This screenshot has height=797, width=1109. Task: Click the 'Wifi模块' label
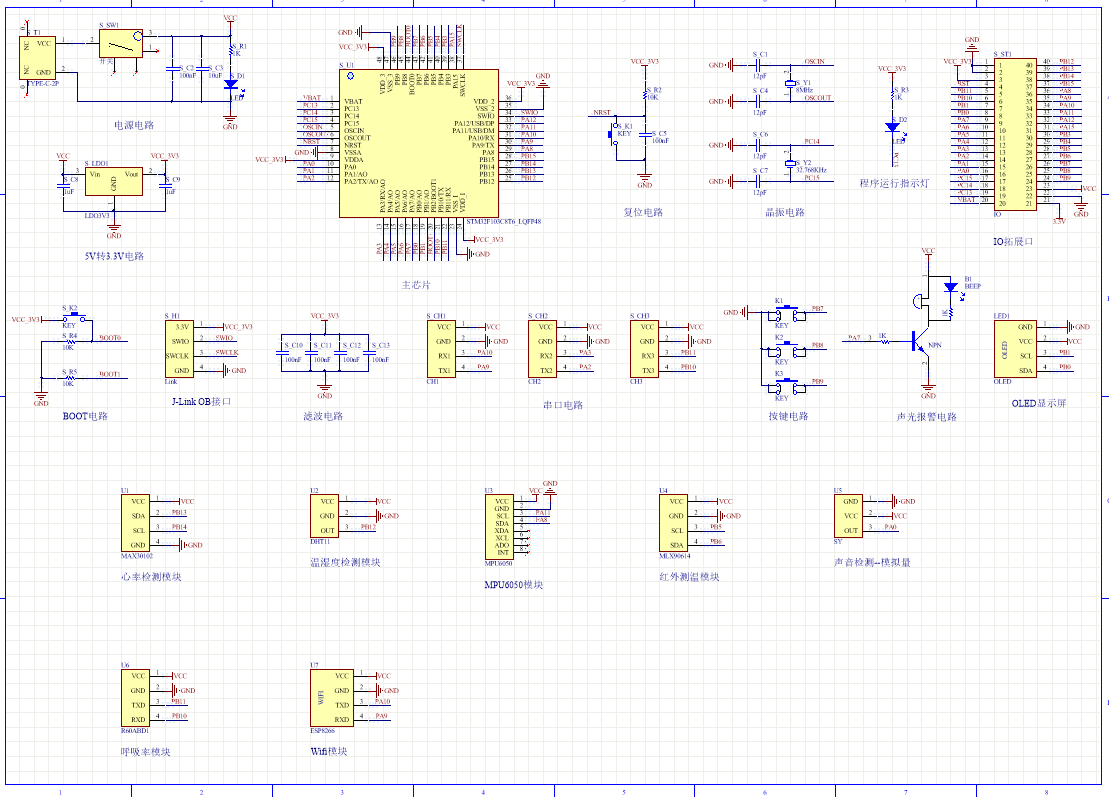(x=329, y=751)
